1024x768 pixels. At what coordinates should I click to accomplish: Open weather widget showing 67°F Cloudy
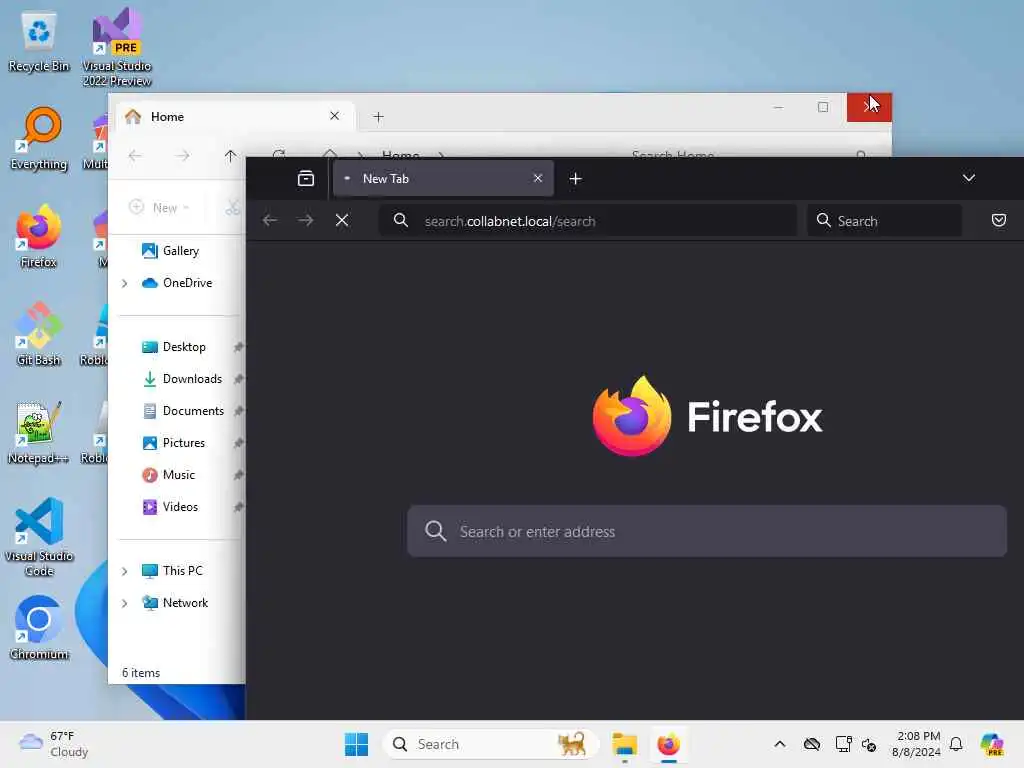coord(54,744)
